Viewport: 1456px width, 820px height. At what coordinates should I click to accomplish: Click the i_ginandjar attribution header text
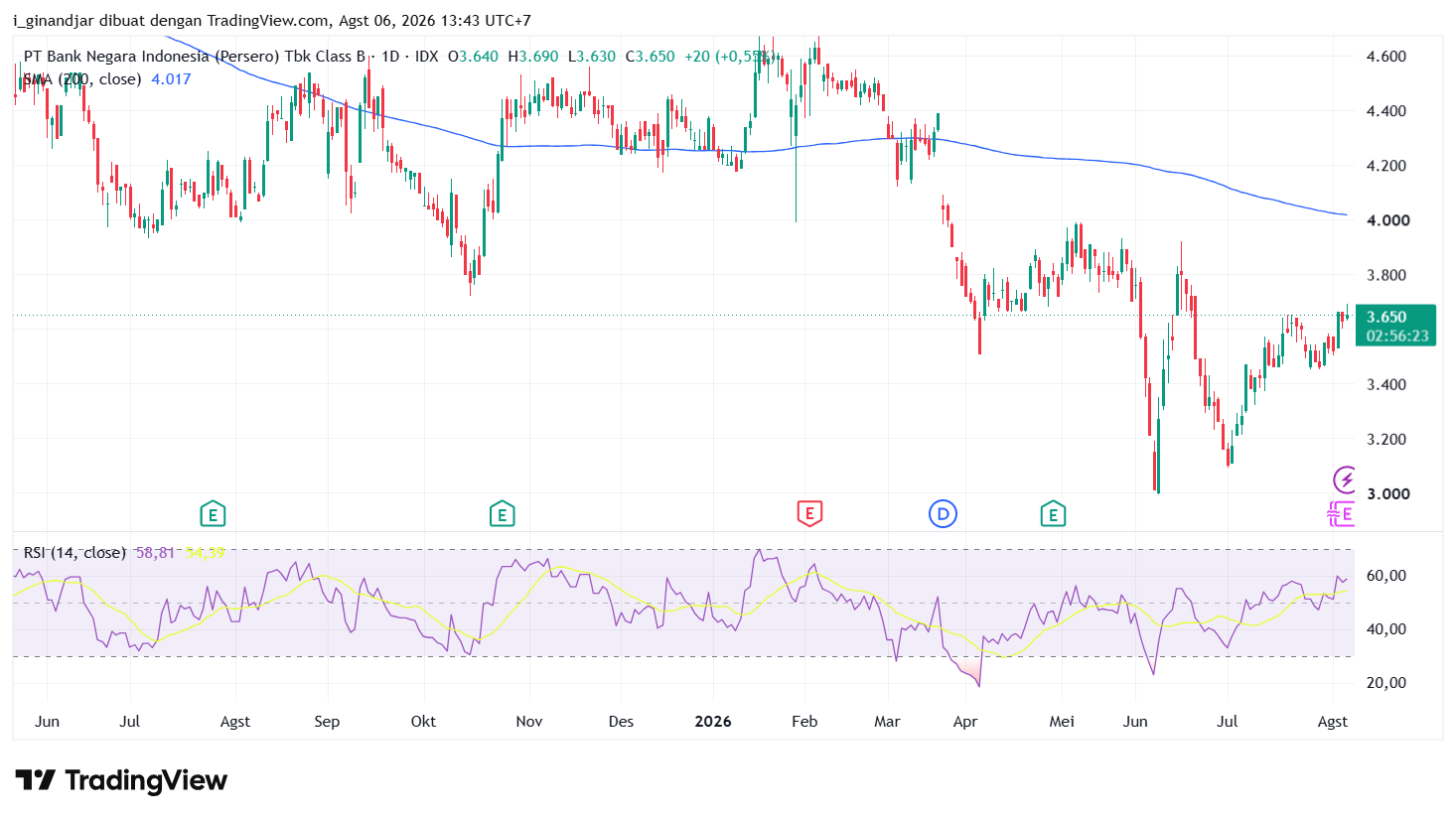click(x=272, y=21)
